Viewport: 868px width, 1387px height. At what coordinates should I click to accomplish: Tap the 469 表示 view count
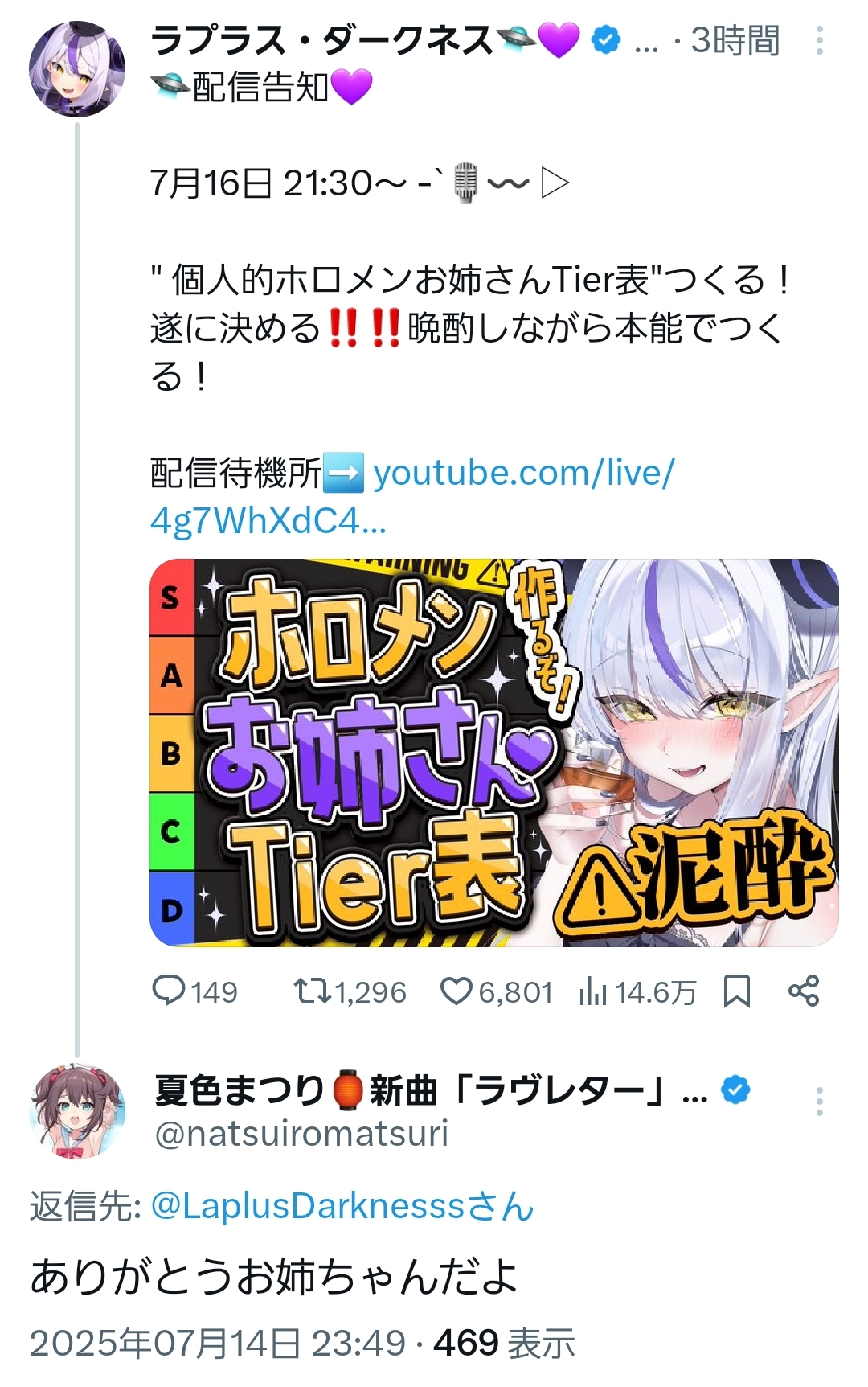pos(505,1344)
